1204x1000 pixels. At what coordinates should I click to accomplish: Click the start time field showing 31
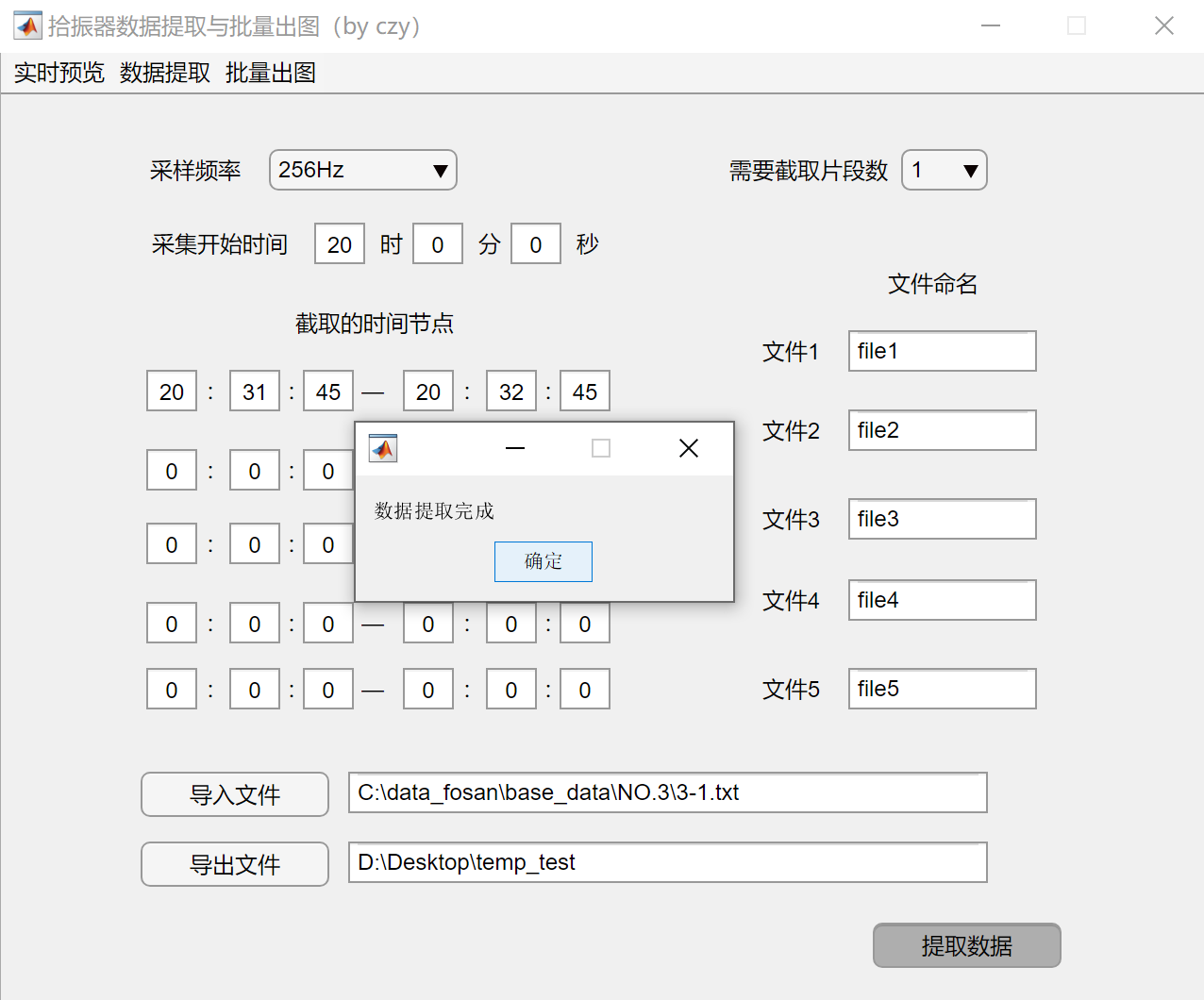coord(254,391)
